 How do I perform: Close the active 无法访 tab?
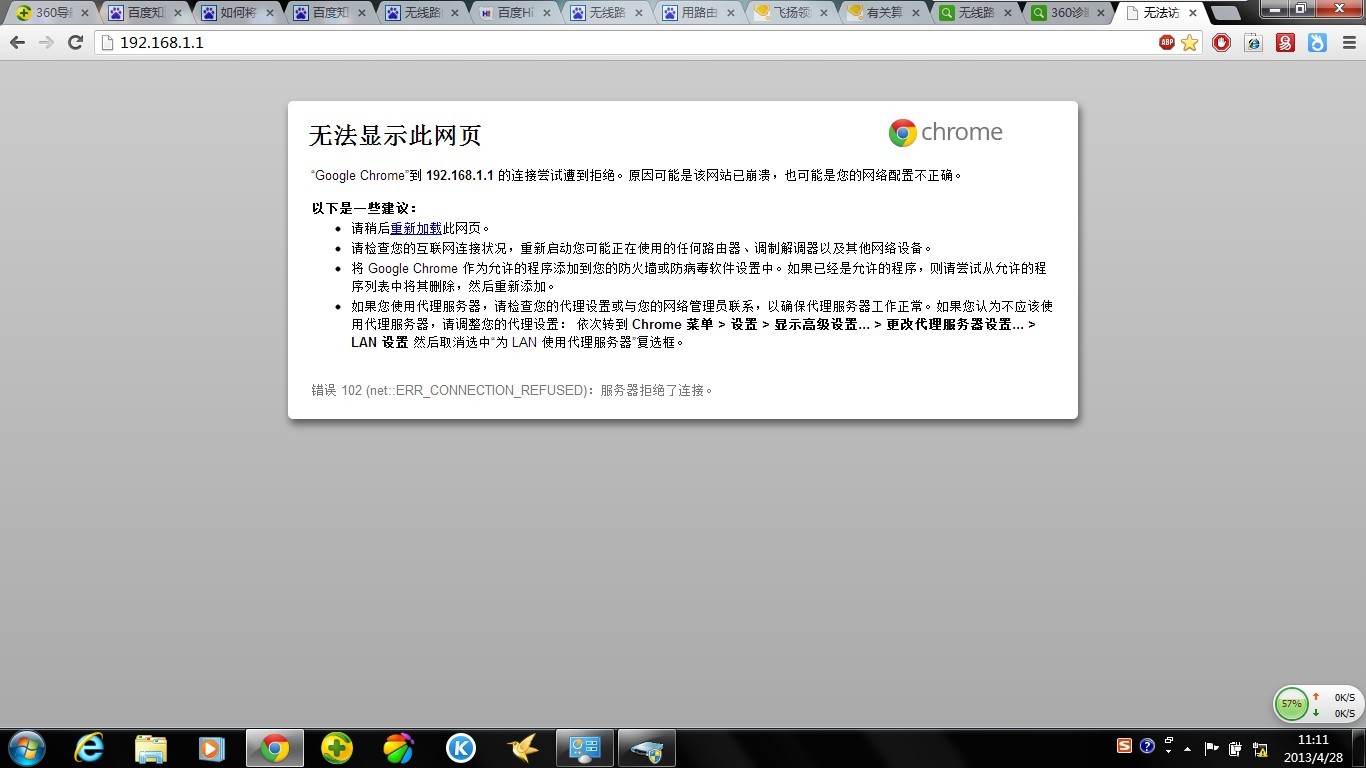point(1192,14)
